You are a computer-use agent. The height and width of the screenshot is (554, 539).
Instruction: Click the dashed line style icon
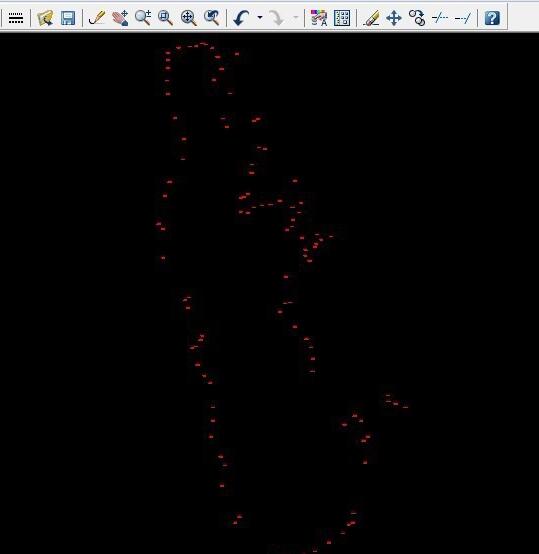click(x=16, y=18)
